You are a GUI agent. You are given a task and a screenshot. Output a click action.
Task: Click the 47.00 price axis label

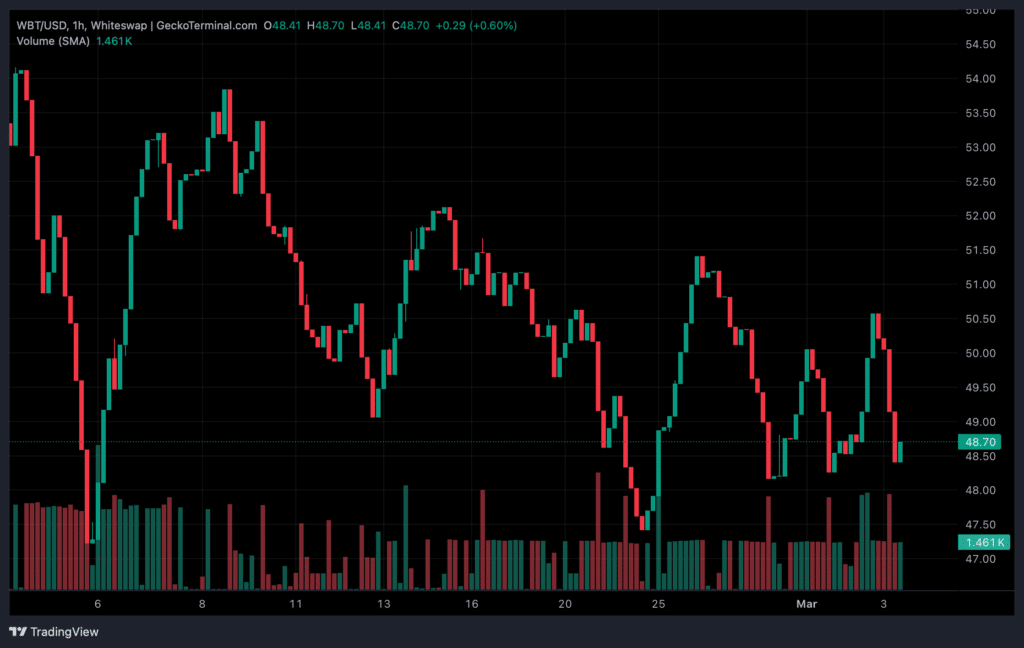point(981,559)
